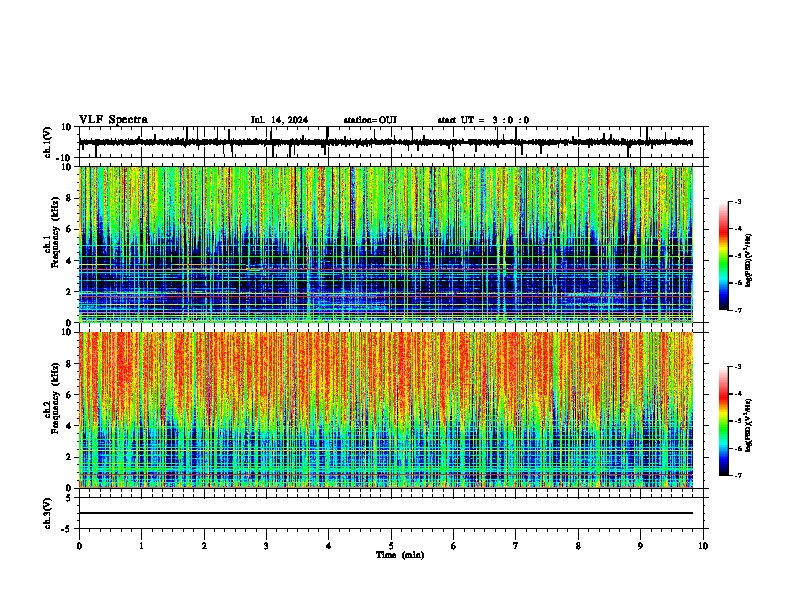Click time axis tick label "2"

204,546
